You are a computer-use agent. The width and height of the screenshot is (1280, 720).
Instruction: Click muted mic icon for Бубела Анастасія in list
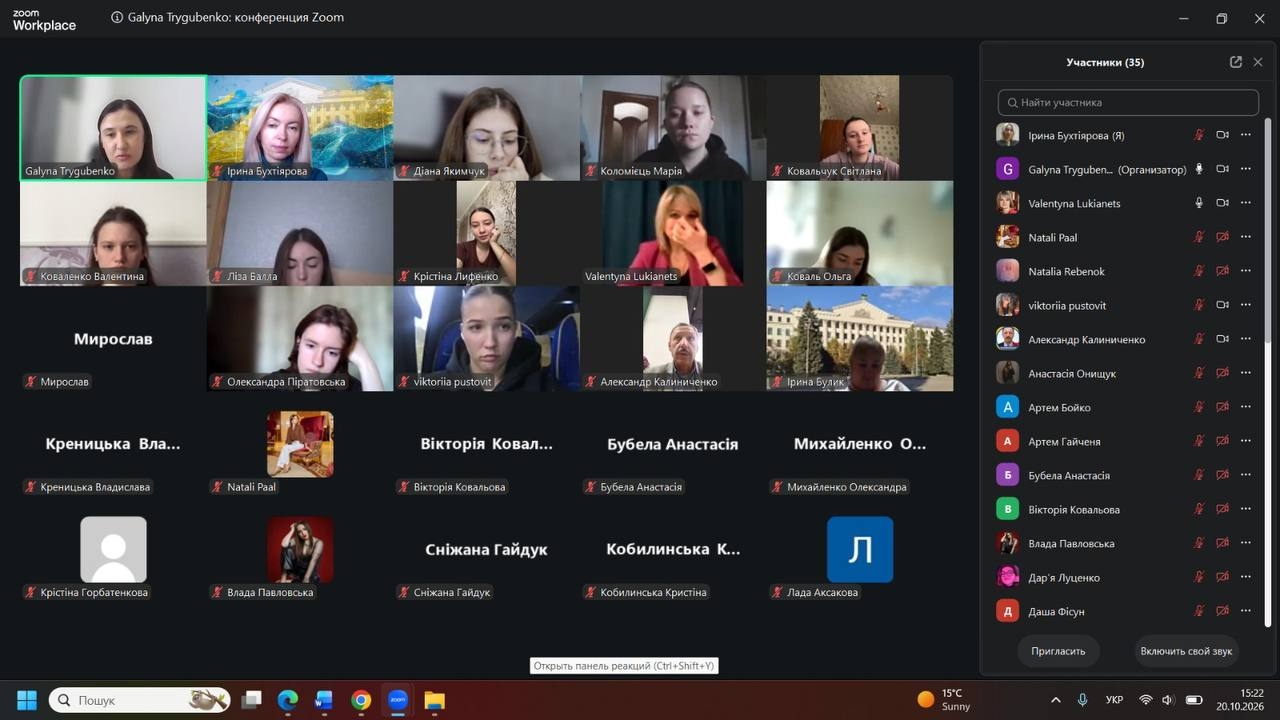[x=1199, y=475]
